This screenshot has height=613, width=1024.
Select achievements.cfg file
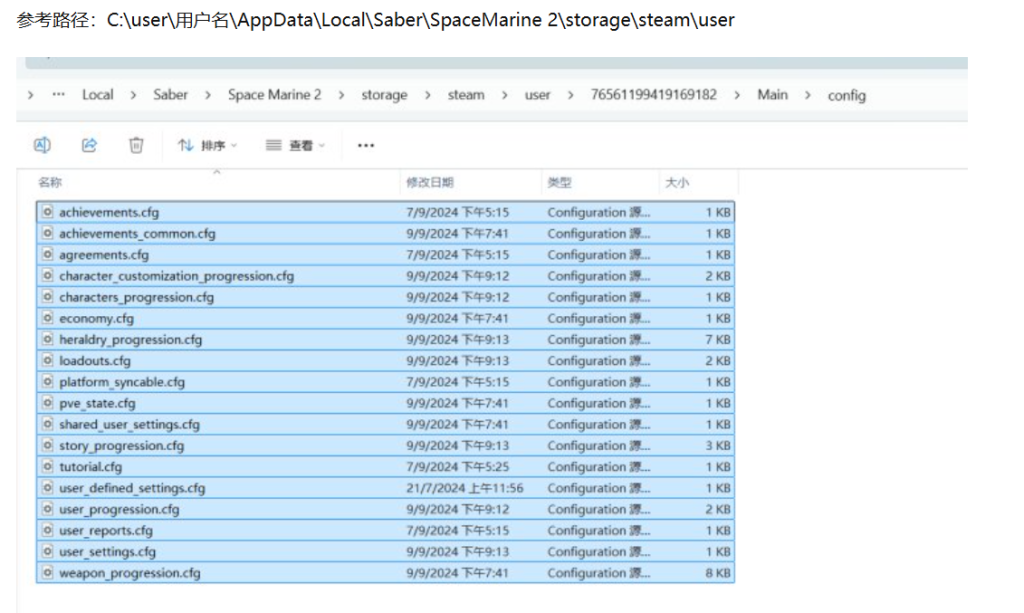[x=385, y=212]
